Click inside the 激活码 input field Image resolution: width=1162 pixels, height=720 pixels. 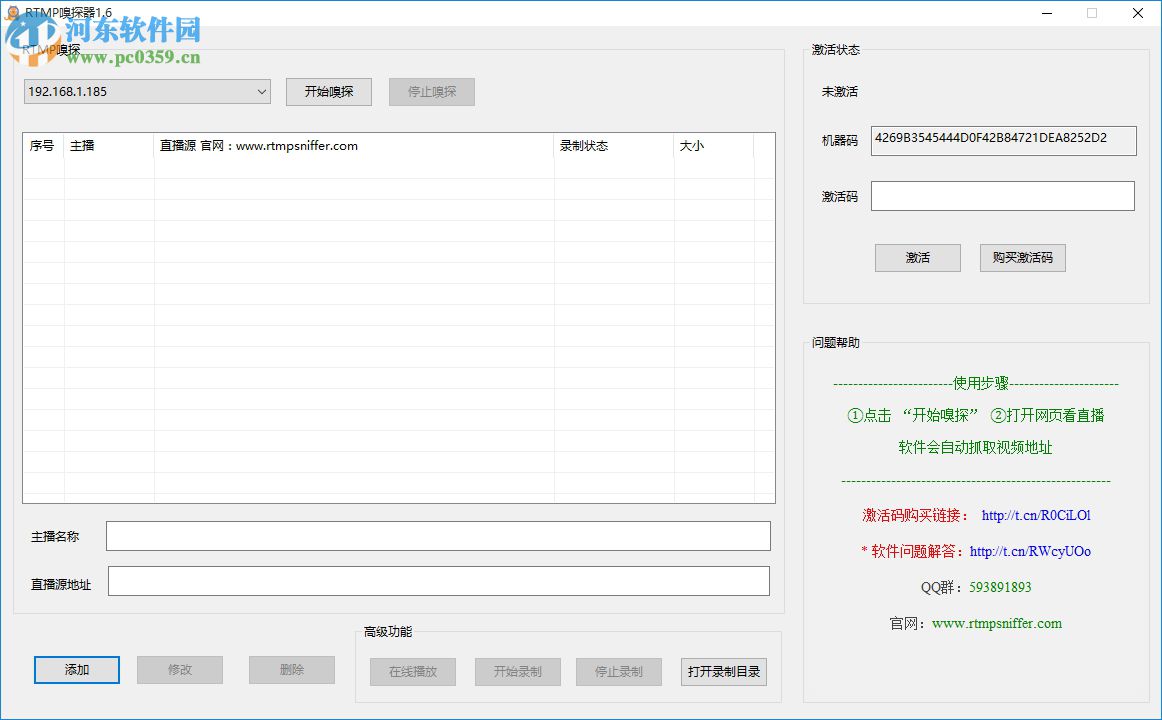(x=1002, y=196)
